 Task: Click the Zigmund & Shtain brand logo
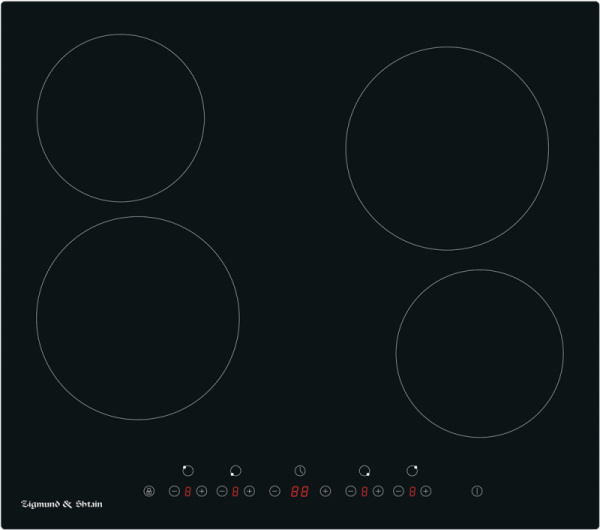[62, 504]
